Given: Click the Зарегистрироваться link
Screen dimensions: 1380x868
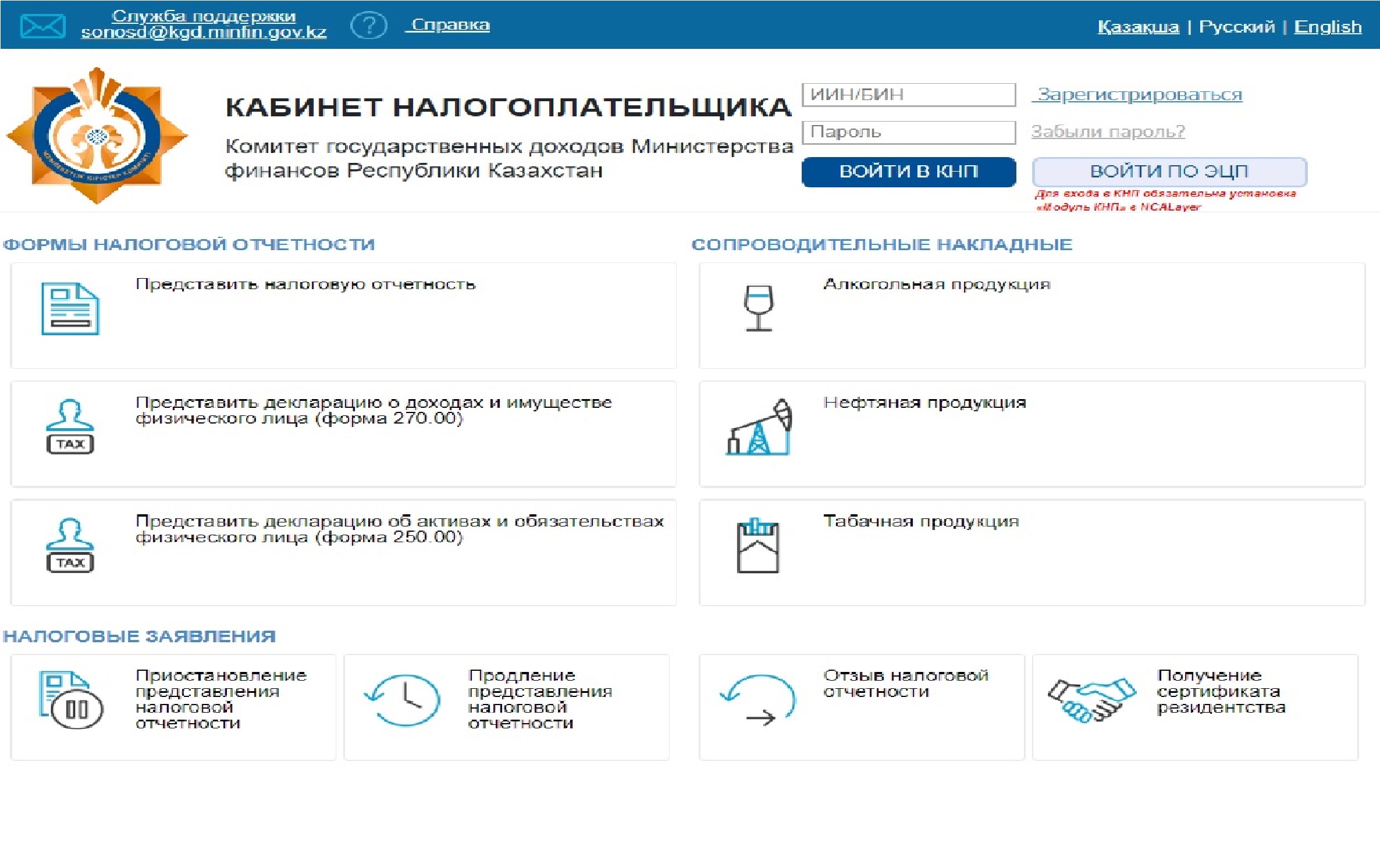Looking at the screenshot, I should 1137,94.
